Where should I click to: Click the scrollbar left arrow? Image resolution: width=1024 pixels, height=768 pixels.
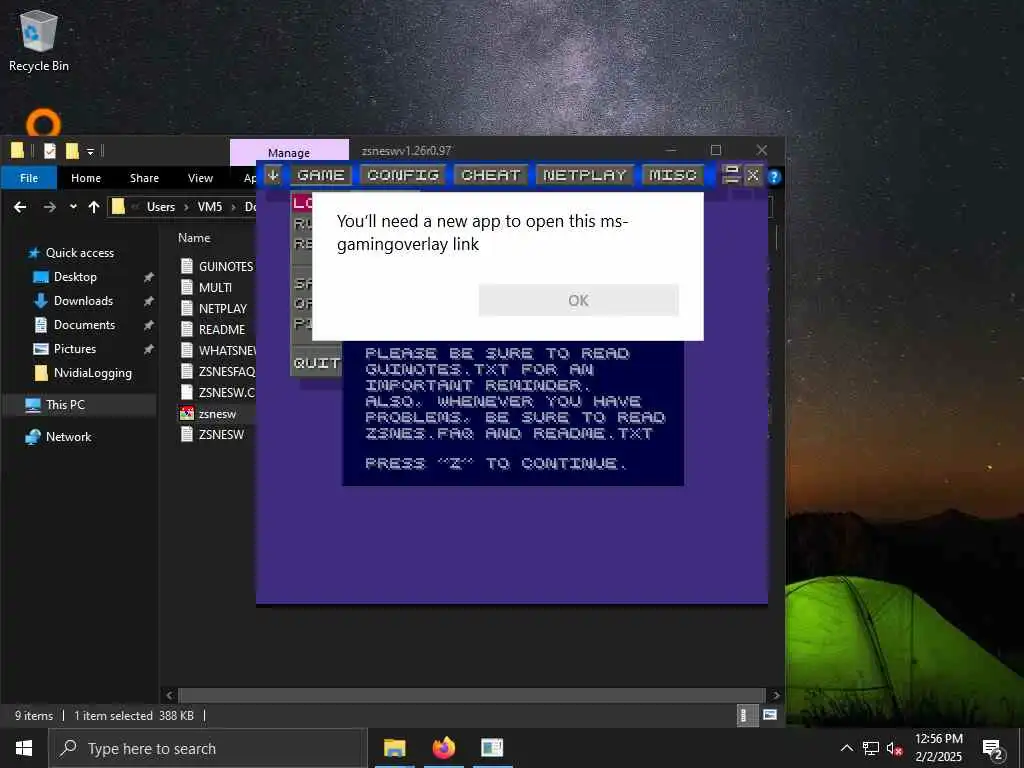[169, 696]
